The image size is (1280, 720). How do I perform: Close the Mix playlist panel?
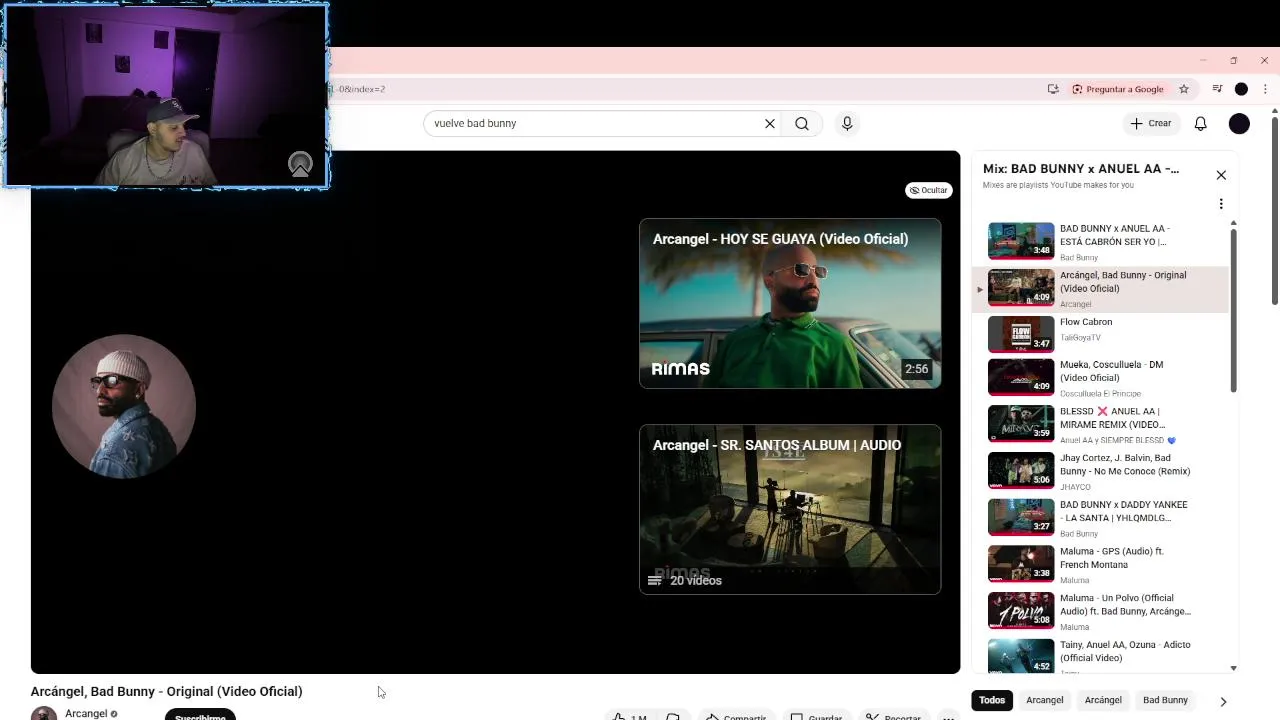(x=1221, y=175)
